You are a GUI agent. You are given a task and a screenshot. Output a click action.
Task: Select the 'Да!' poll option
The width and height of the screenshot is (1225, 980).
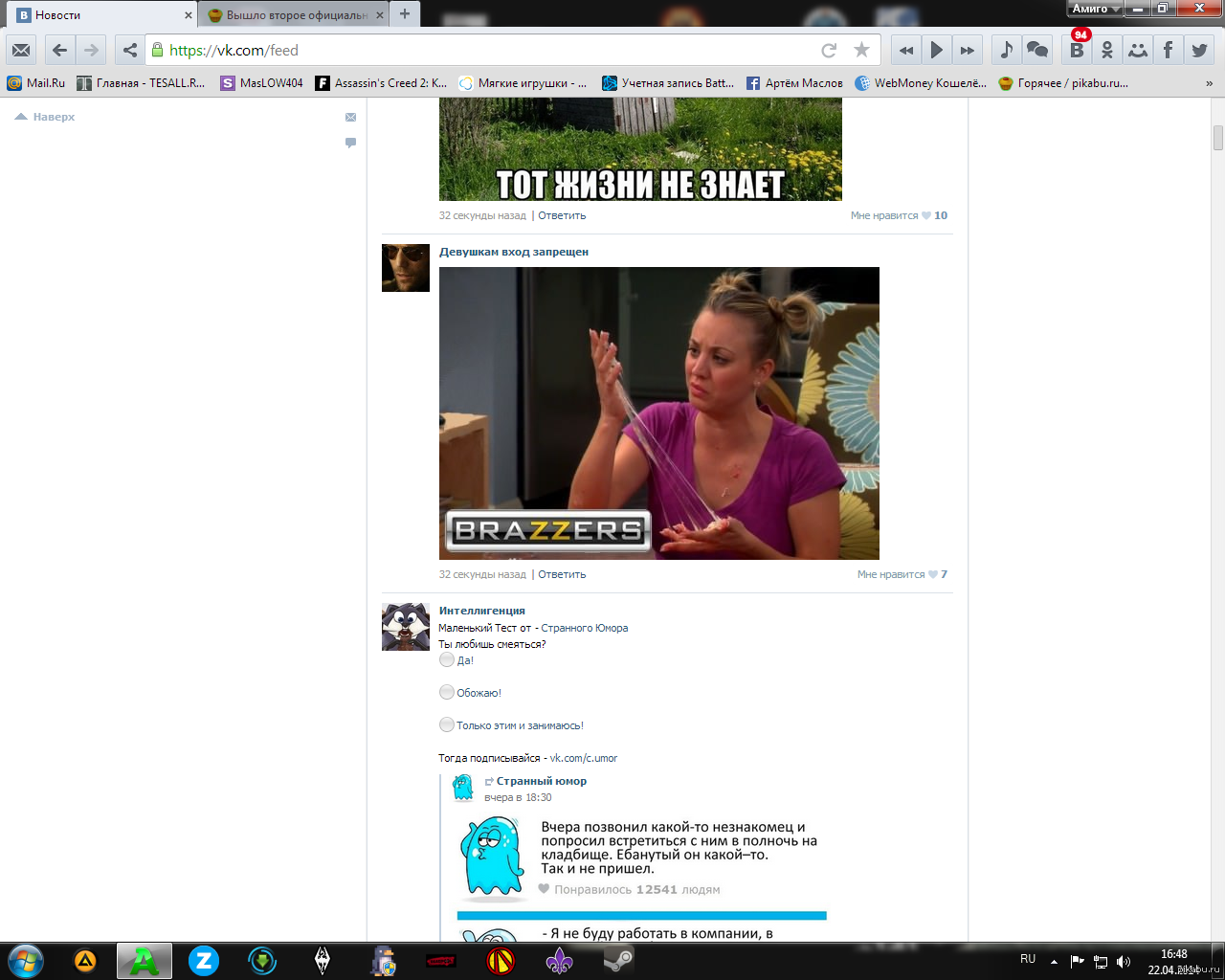pyautogui.click(x=447, y=659)
